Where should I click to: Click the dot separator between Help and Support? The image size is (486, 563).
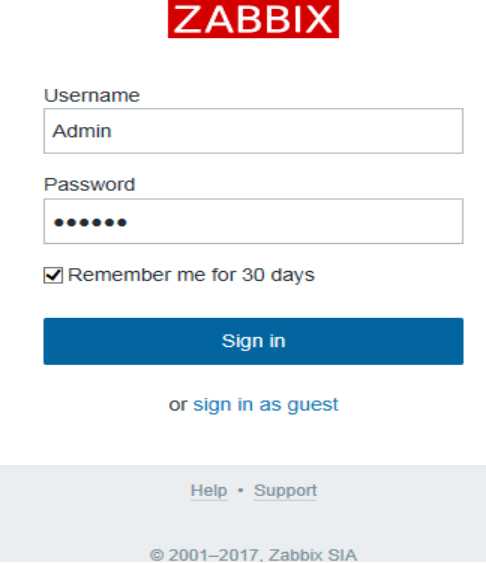(240, 490)
